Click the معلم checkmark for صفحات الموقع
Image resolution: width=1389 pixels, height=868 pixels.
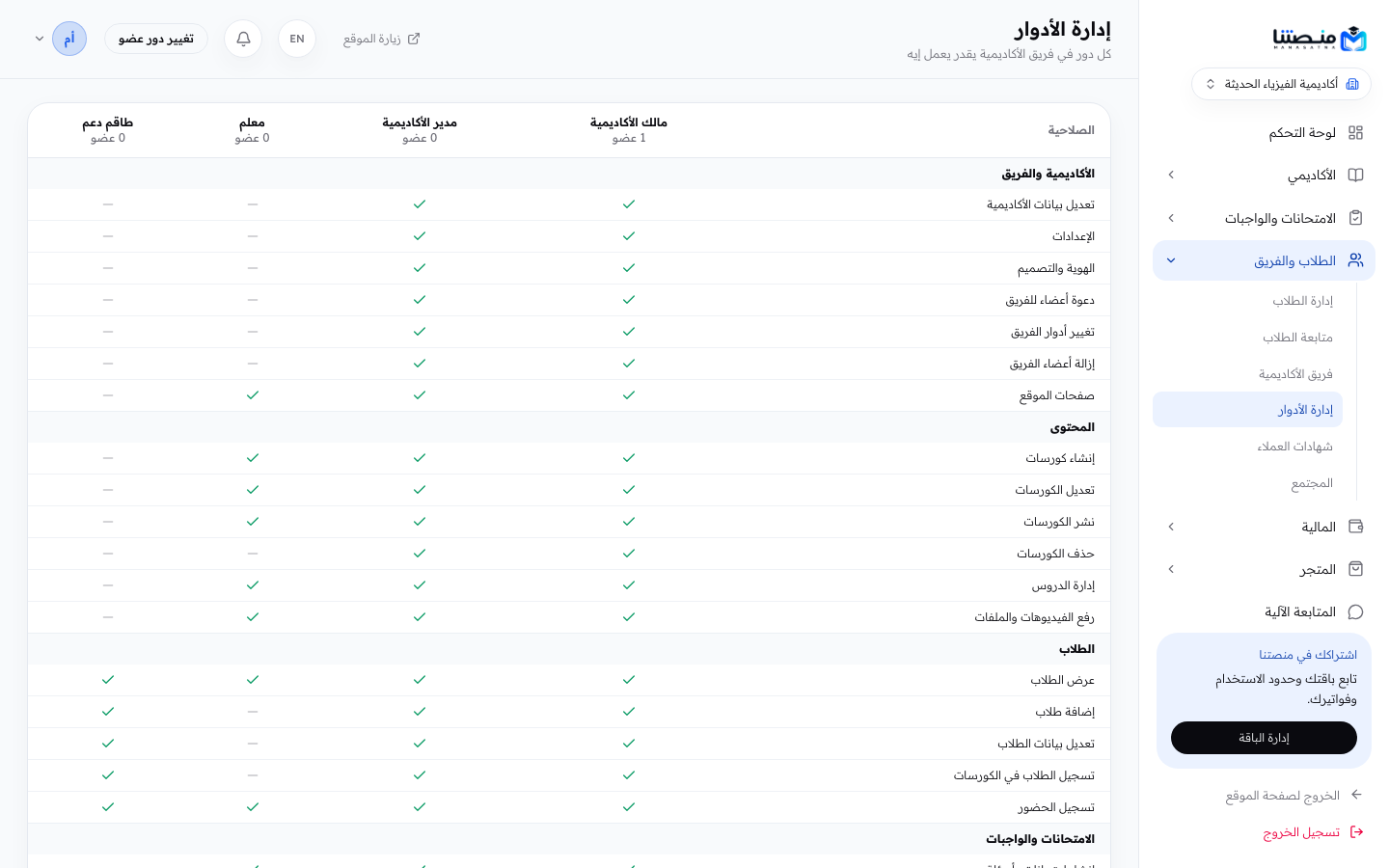(253, 395)
